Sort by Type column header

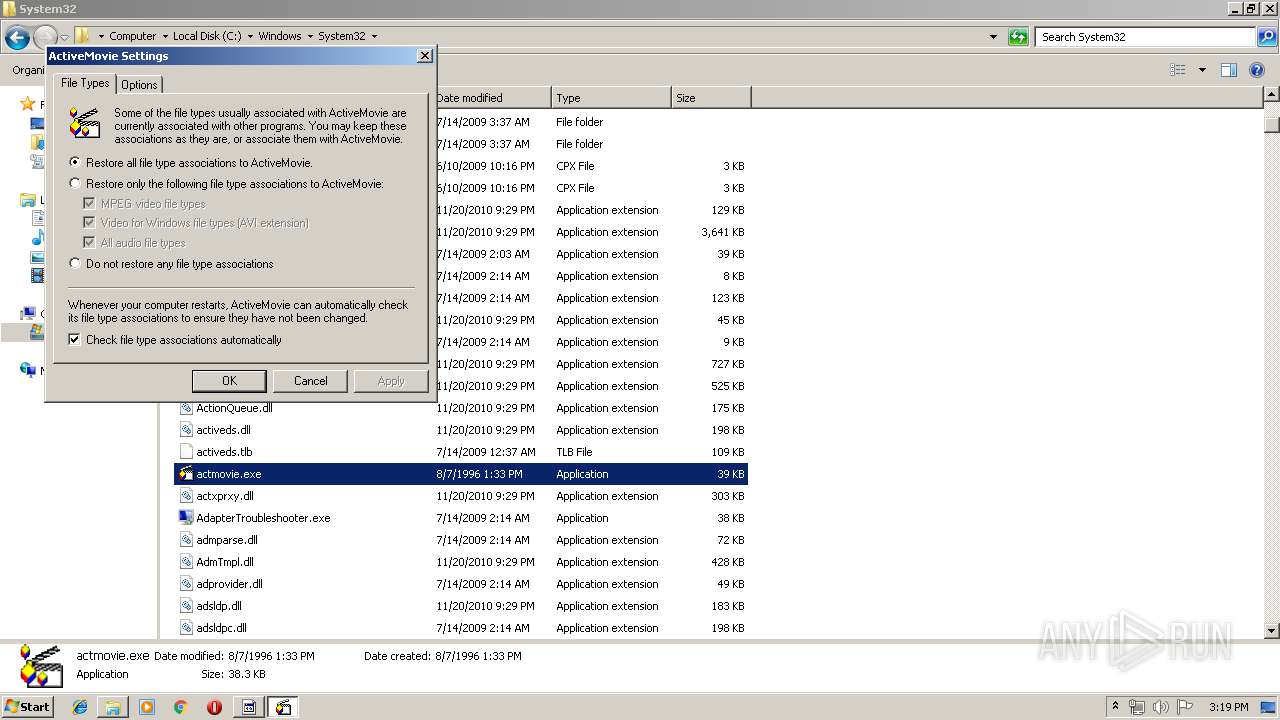point(611,98)
